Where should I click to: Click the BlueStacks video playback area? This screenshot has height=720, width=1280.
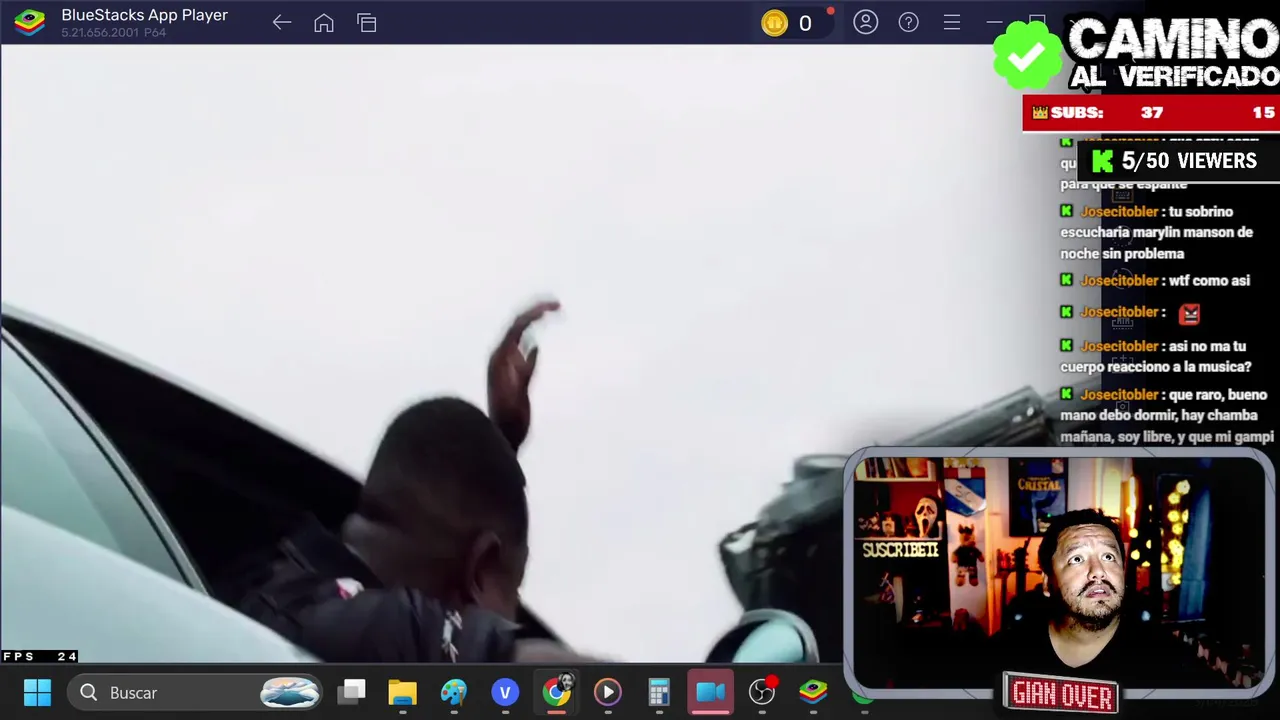tap(420, 354)
